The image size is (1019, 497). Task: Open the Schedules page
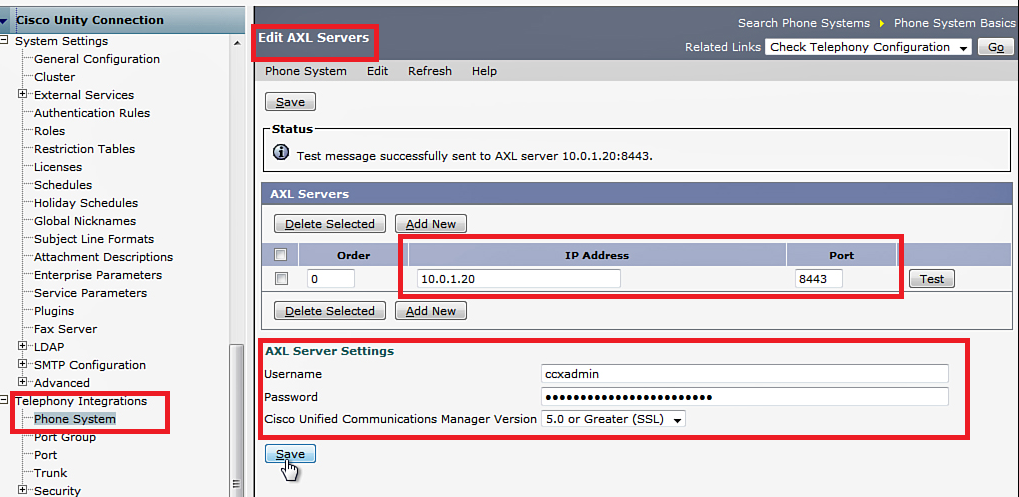[x=63, y=185]
